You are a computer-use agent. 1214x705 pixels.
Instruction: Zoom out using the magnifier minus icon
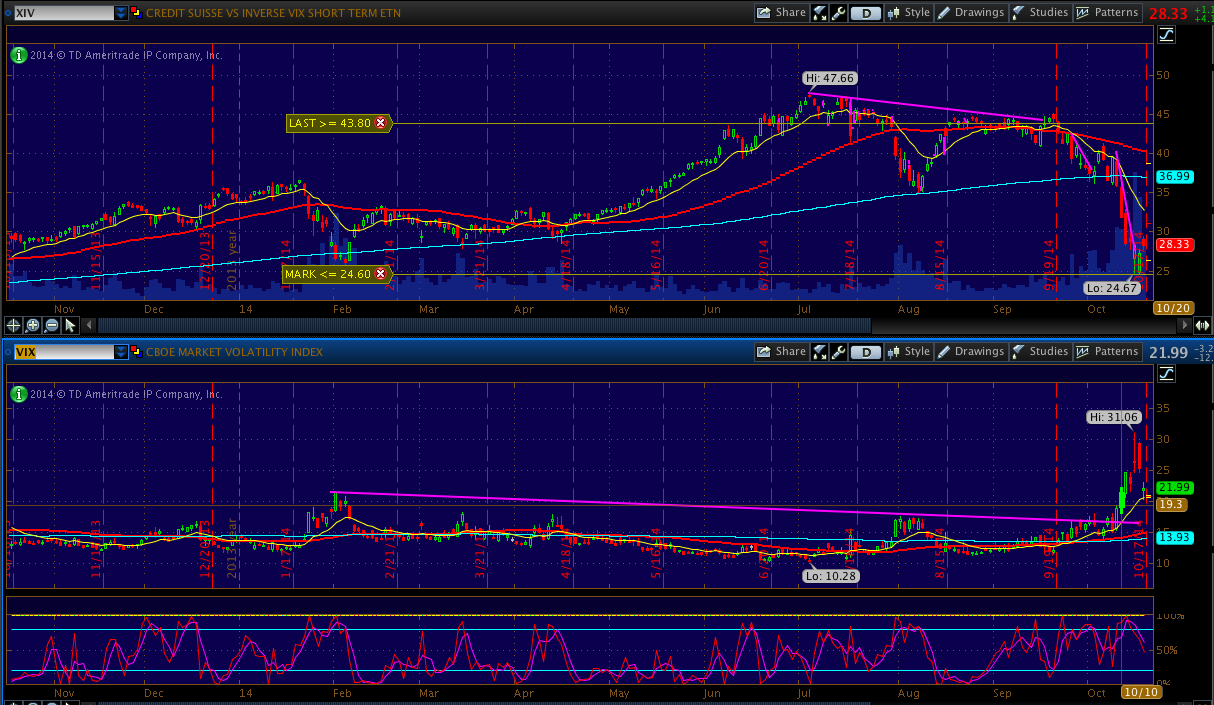point(51,325)
